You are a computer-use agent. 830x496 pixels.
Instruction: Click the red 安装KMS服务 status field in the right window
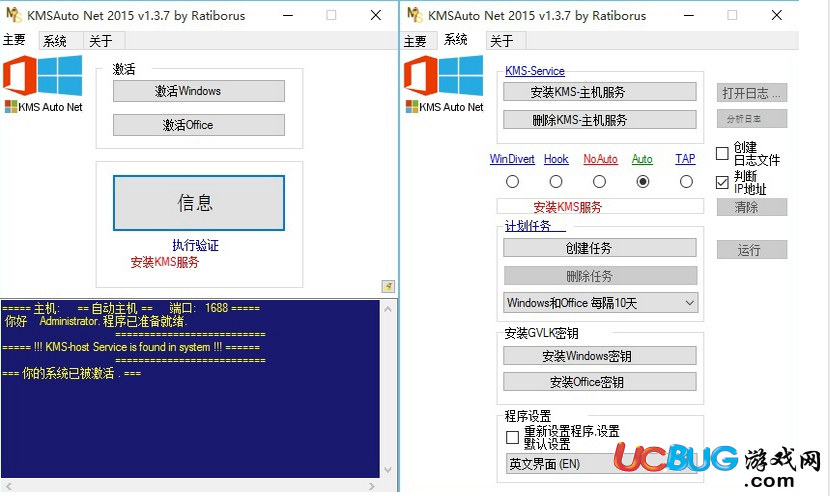[600, 206]
